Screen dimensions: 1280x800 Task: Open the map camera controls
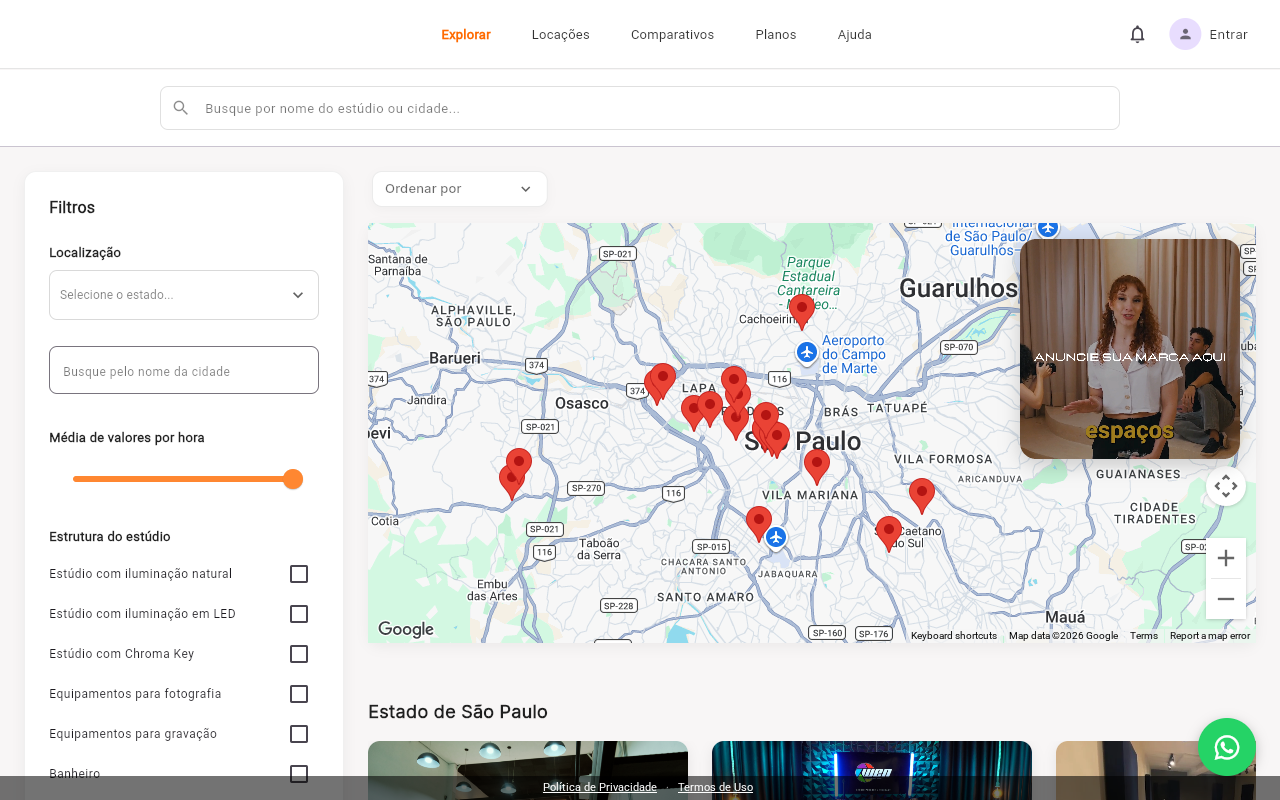pyautogui.click(x=1226, y=487)
